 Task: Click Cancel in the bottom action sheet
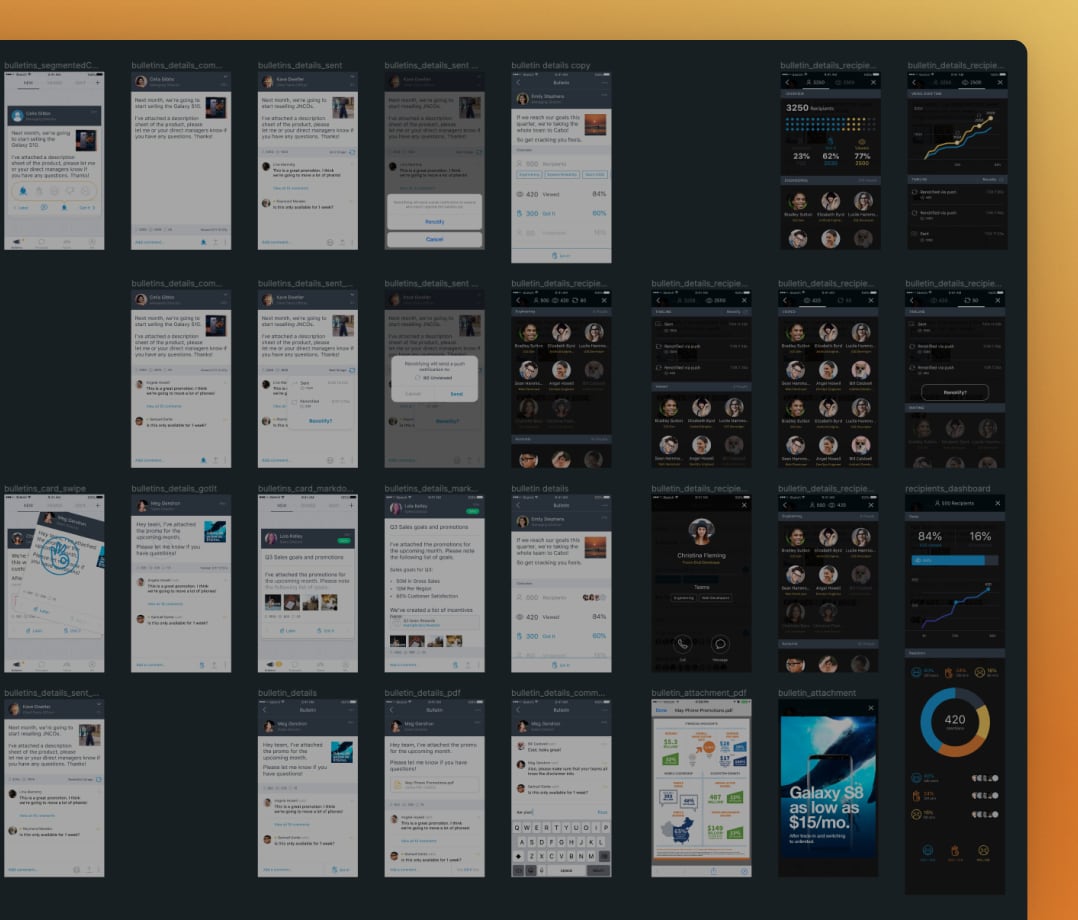(434, 240)
